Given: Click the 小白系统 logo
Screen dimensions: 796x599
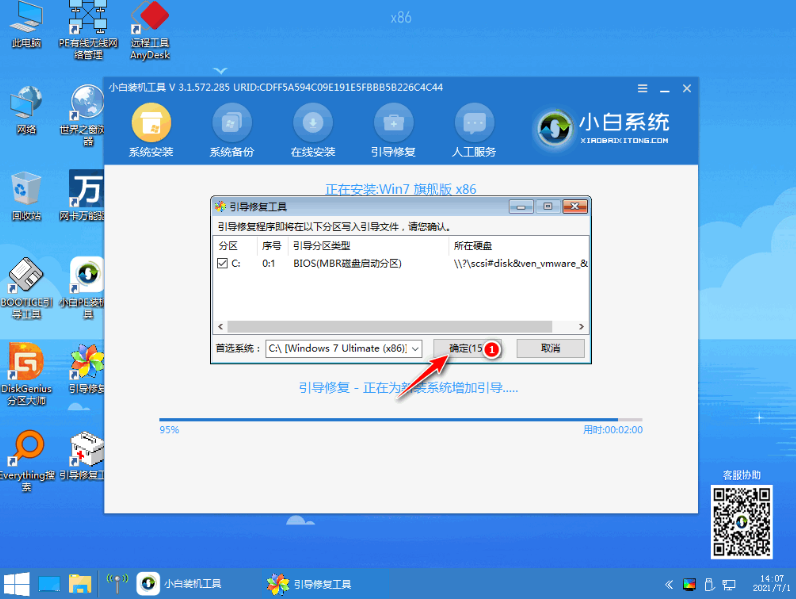Looking at the screenshot, I should tap(603, 127).
